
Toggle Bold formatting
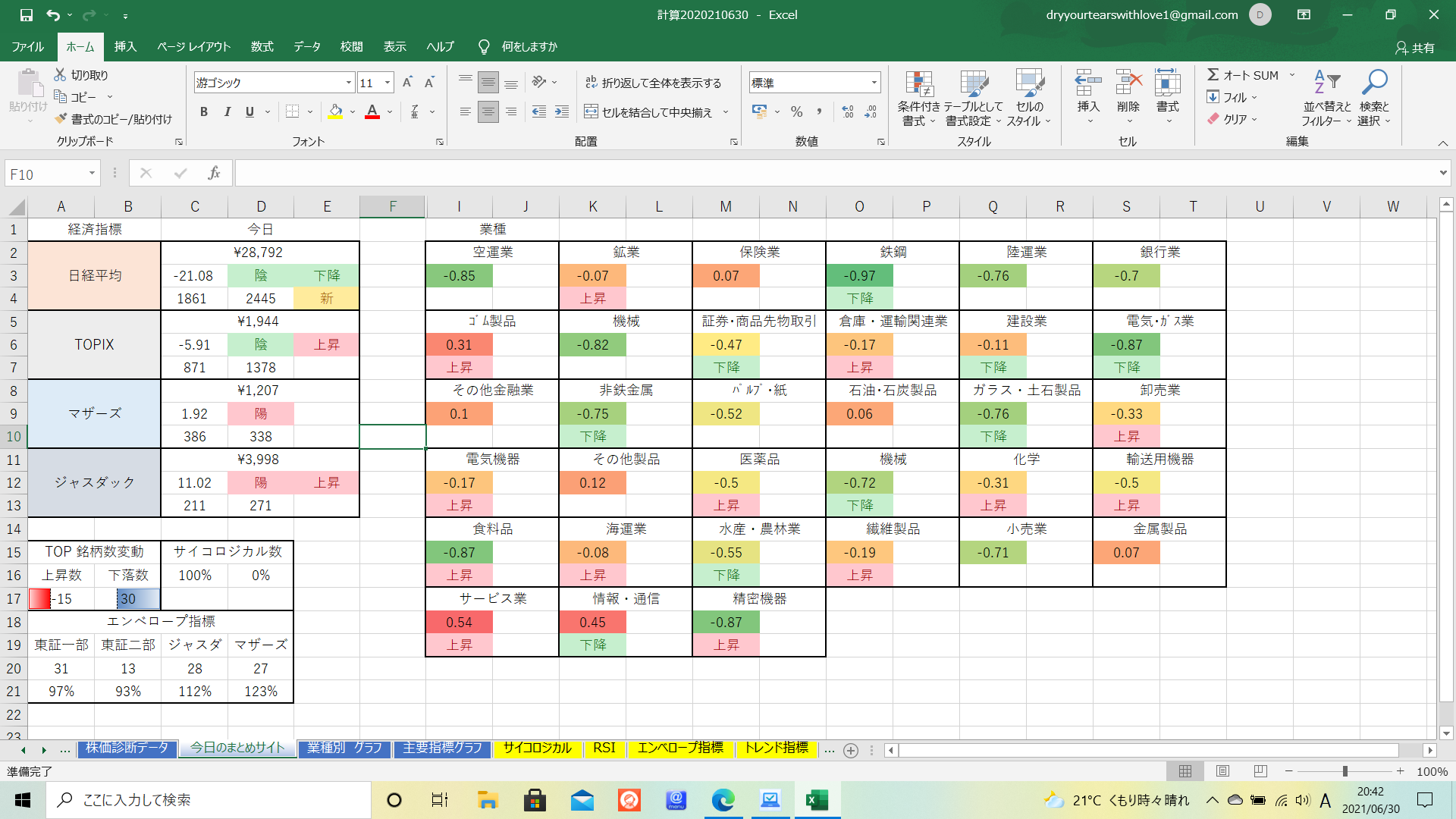[203, 112]
